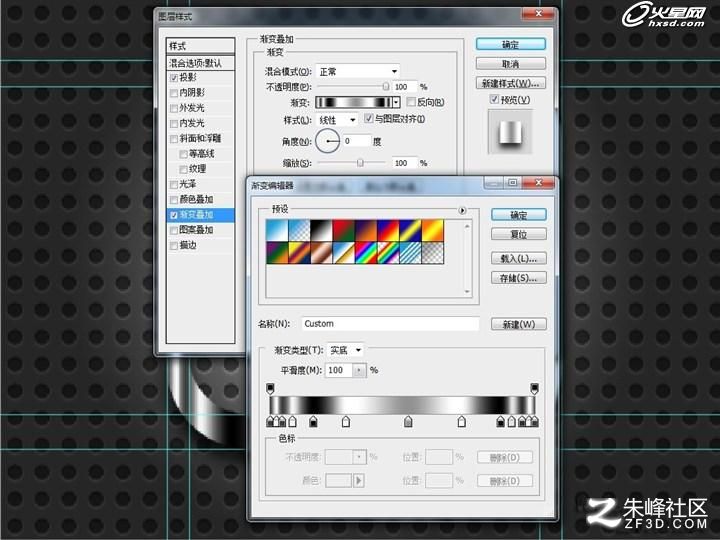Select the violet-green-orange gradient preset

pos(277,253)
